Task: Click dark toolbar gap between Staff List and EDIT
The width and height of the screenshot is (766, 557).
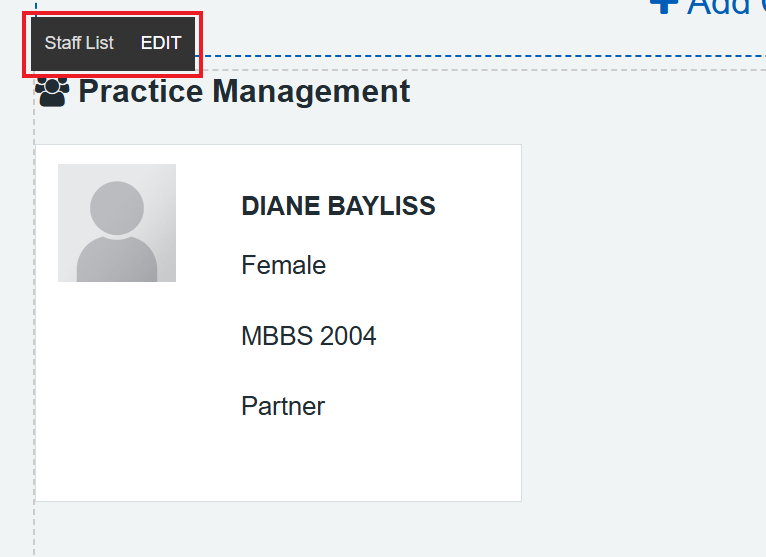Action: pos(127,43)
